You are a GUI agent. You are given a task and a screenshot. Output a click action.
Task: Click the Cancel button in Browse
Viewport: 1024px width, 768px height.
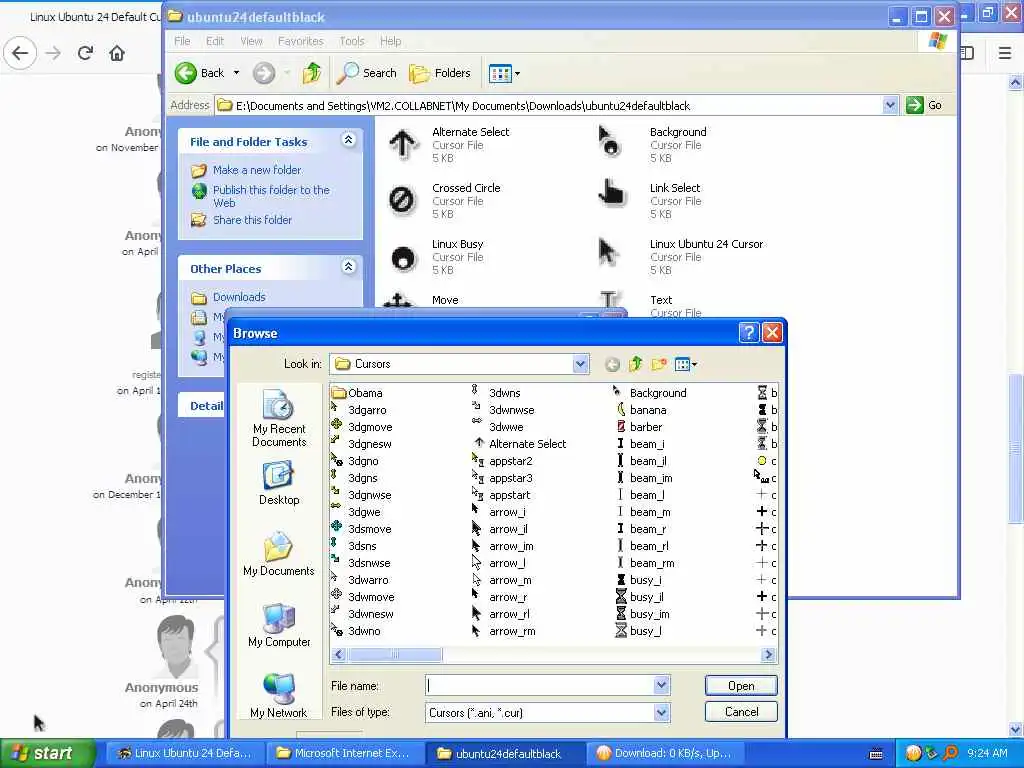tap(741, 712)
